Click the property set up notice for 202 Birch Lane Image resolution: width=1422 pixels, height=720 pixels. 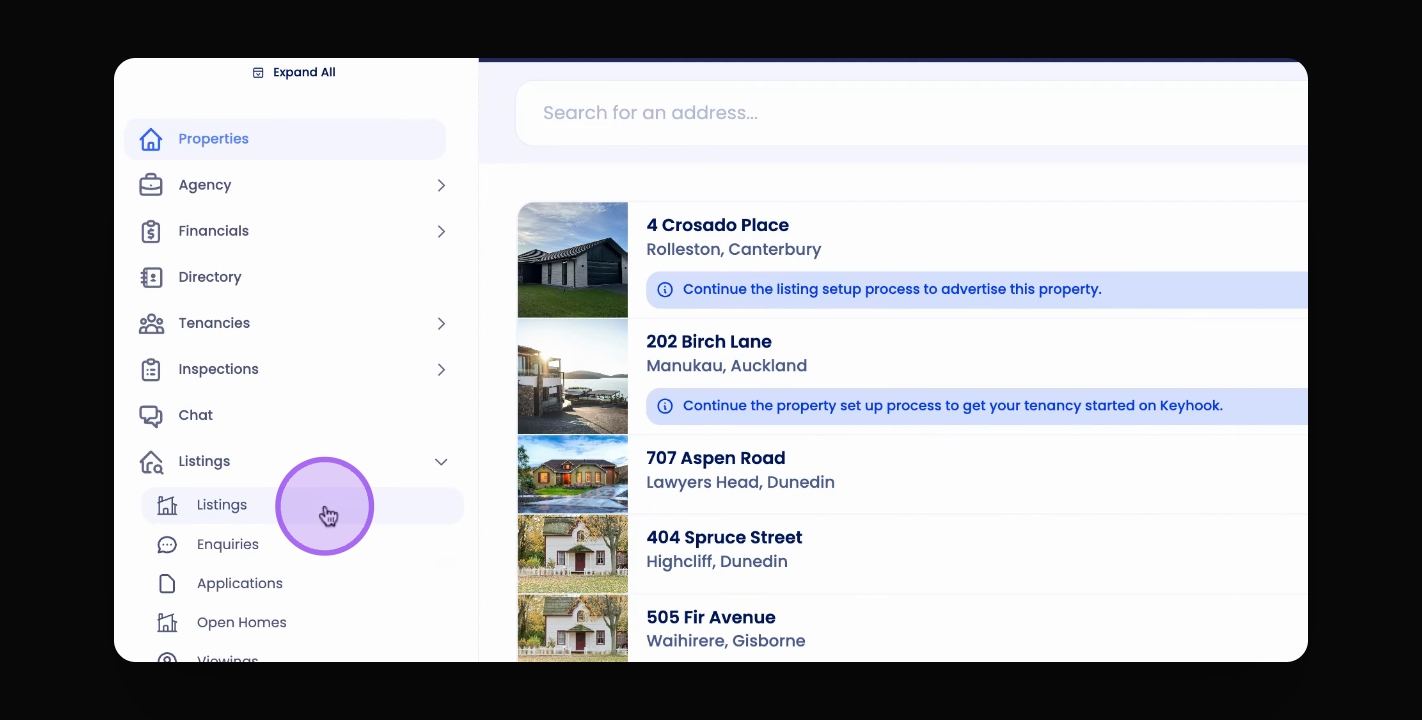(x=977, y=406)
